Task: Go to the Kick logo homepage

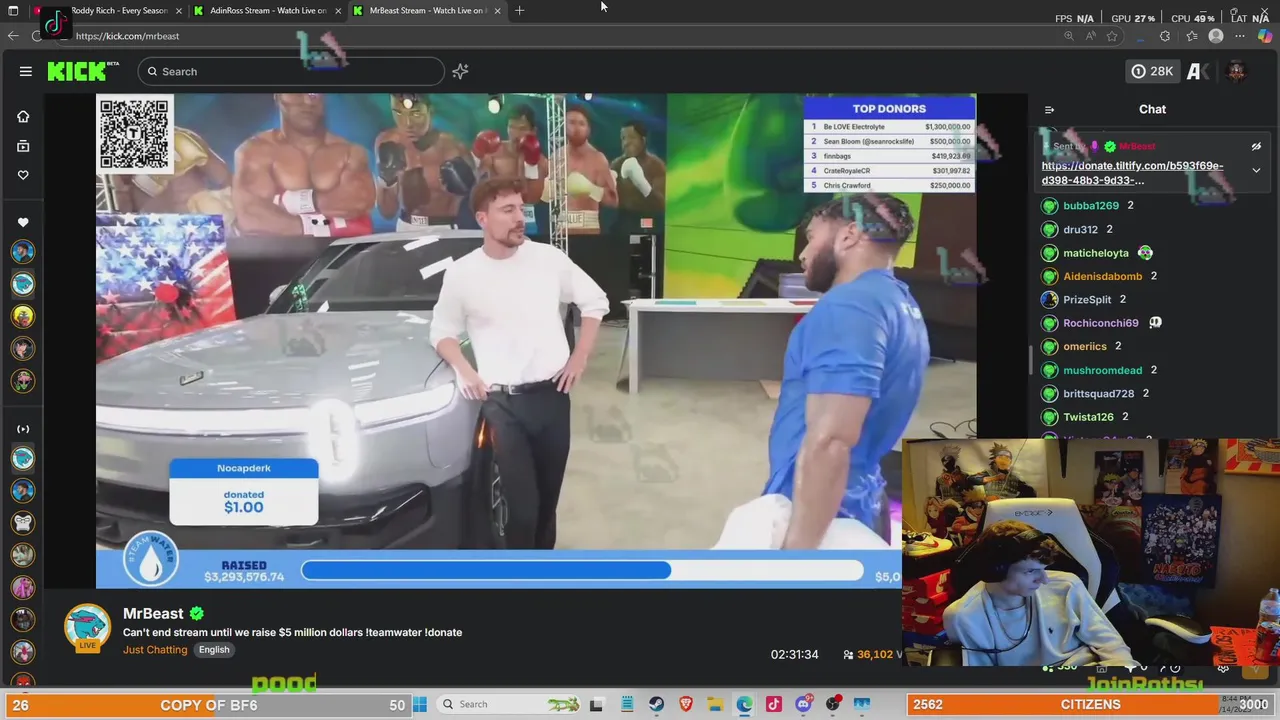Action: 83,71
